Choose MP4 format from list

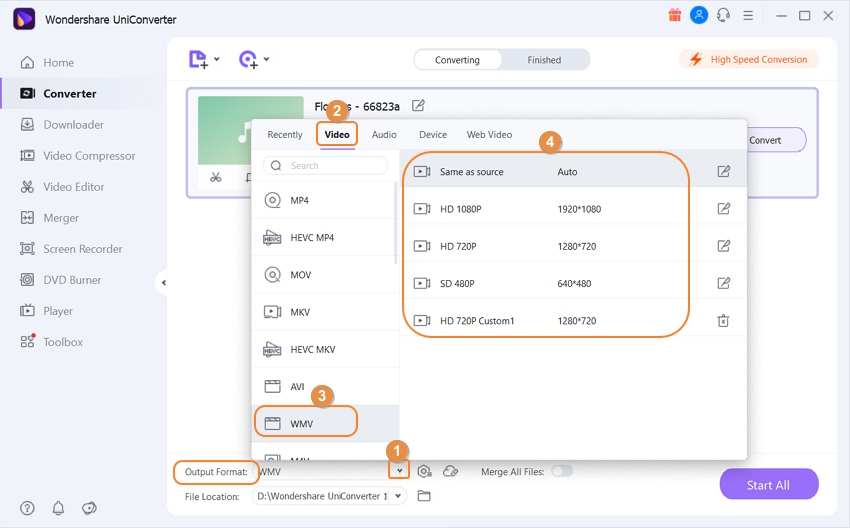coord(325,200)
